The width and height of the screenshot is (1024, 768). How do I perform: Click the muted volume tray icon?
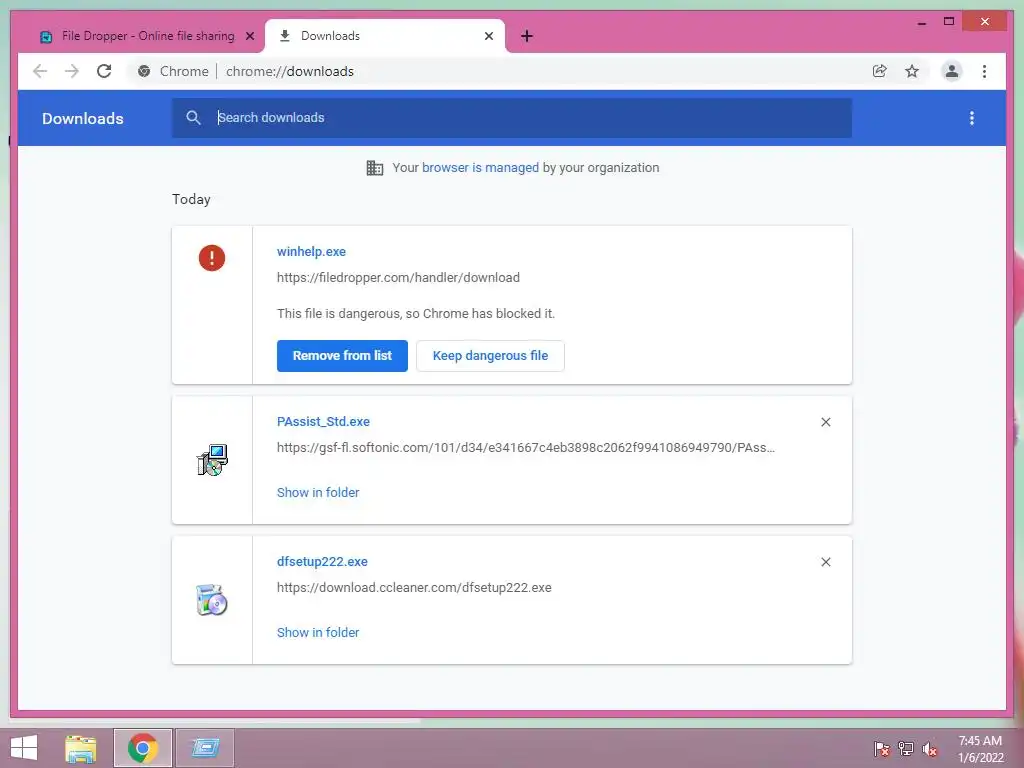(930, 748)
